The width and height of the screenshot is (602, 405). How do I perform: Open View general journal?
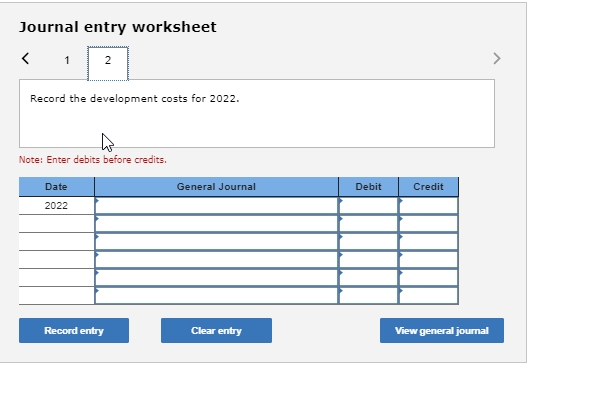pos(442,331)
